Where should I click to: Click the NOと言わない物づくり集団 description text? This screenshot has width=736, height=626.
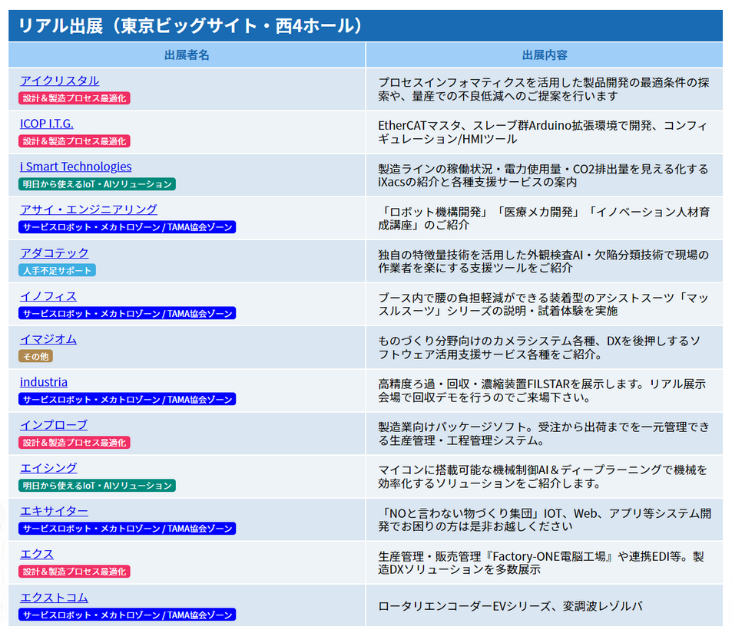tap(544, 520)
